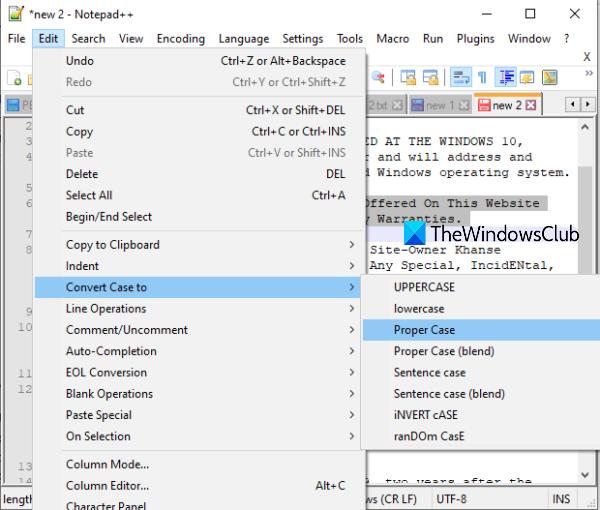Expand the Comment/Uncomment submenu
This screenshot has height=510, width=600.
[197, 330]
